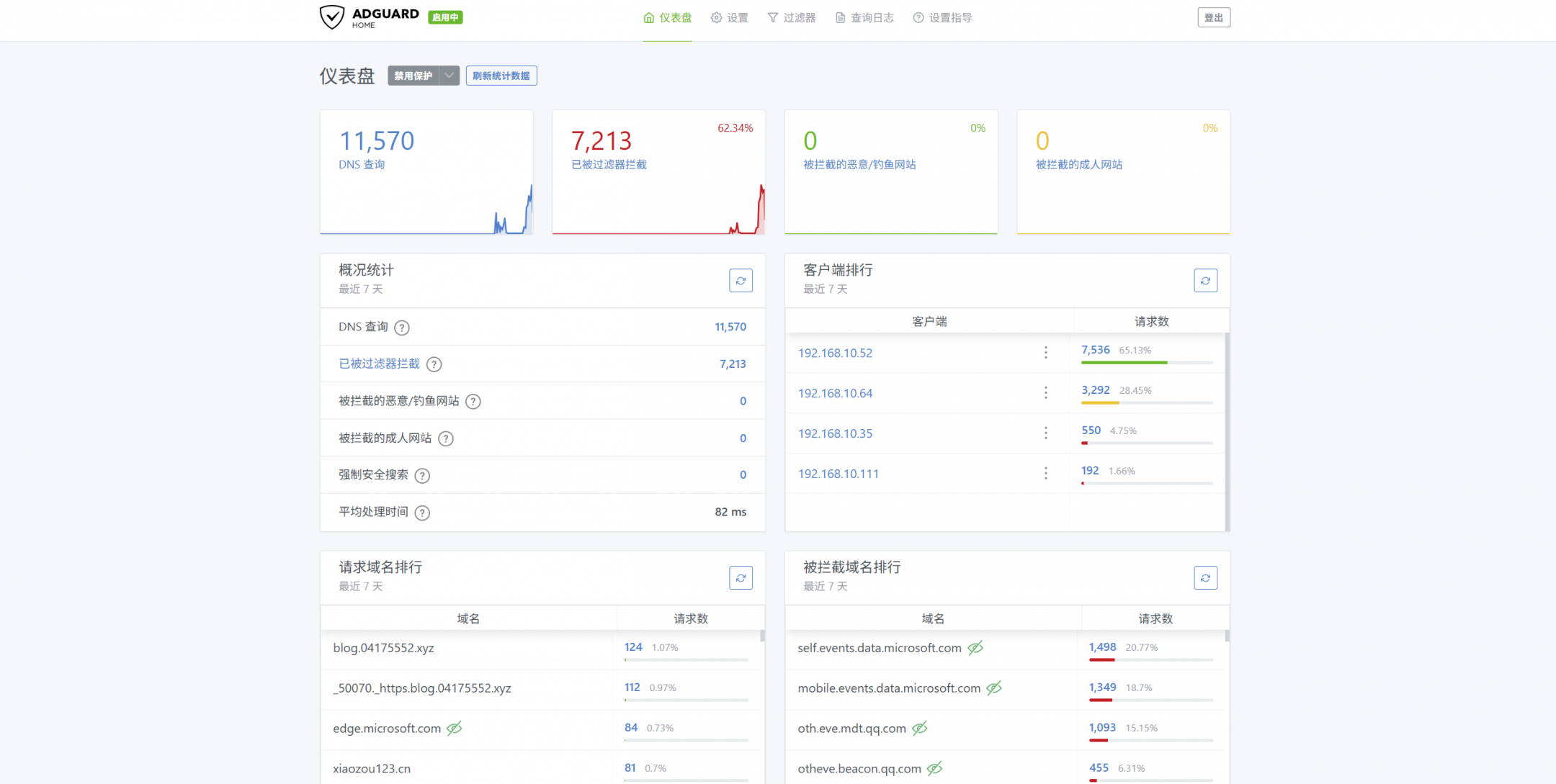Viewport: 1556px width, 784px height.
Task: Refresh the 被拦截域名排行 panel
Action: [x=1205, y=577]
